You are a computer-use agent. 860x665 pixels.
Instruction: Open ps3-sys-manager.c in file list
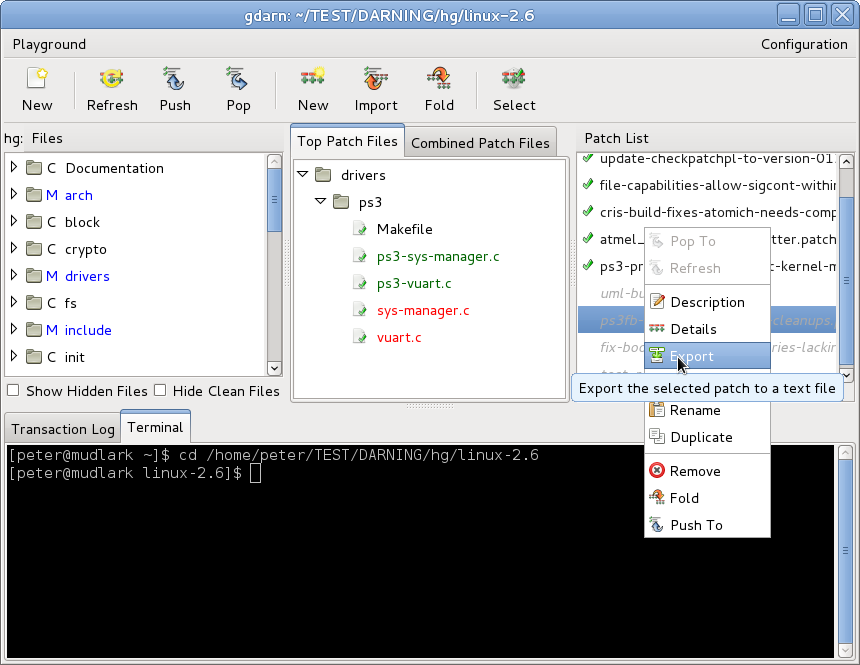(x=438, y=256)
